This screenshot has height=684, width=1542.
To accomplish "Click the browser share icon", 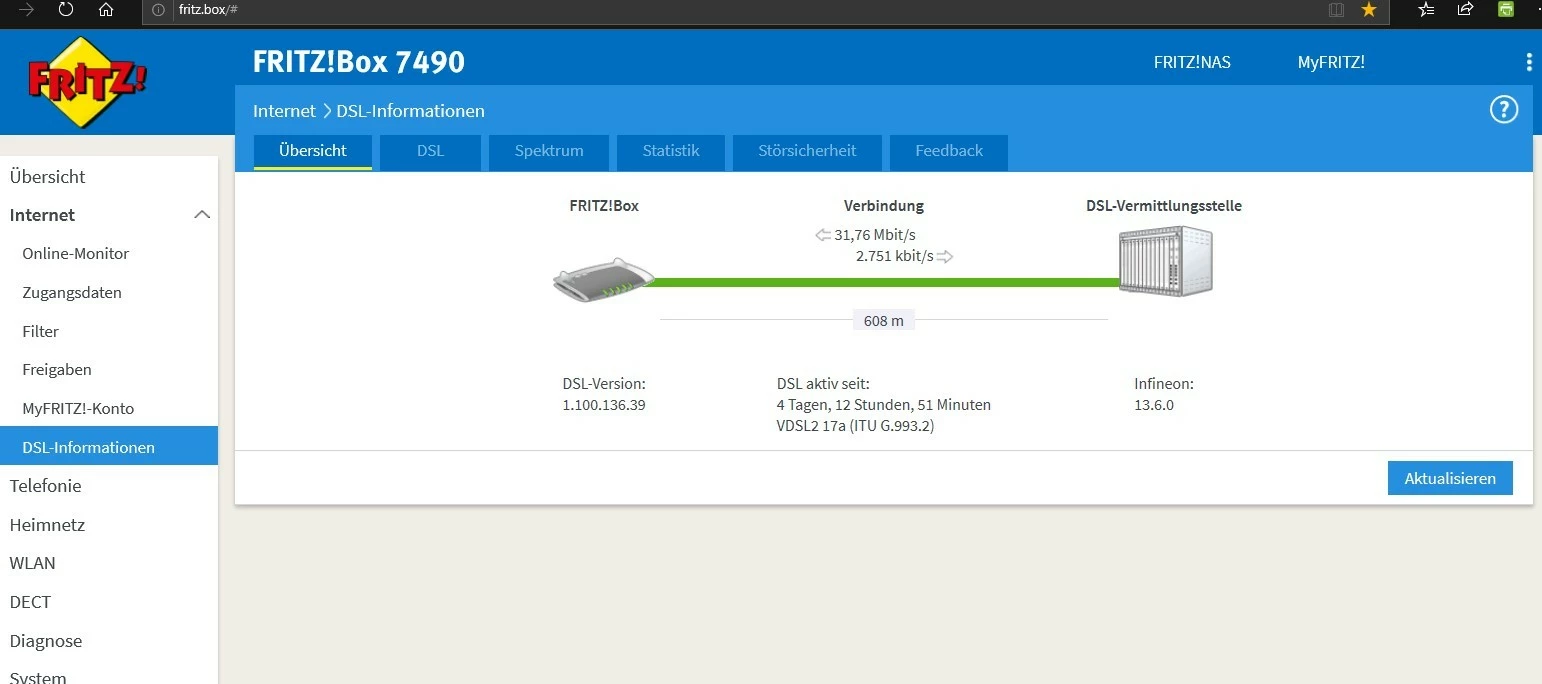I will pos(1466,10).
